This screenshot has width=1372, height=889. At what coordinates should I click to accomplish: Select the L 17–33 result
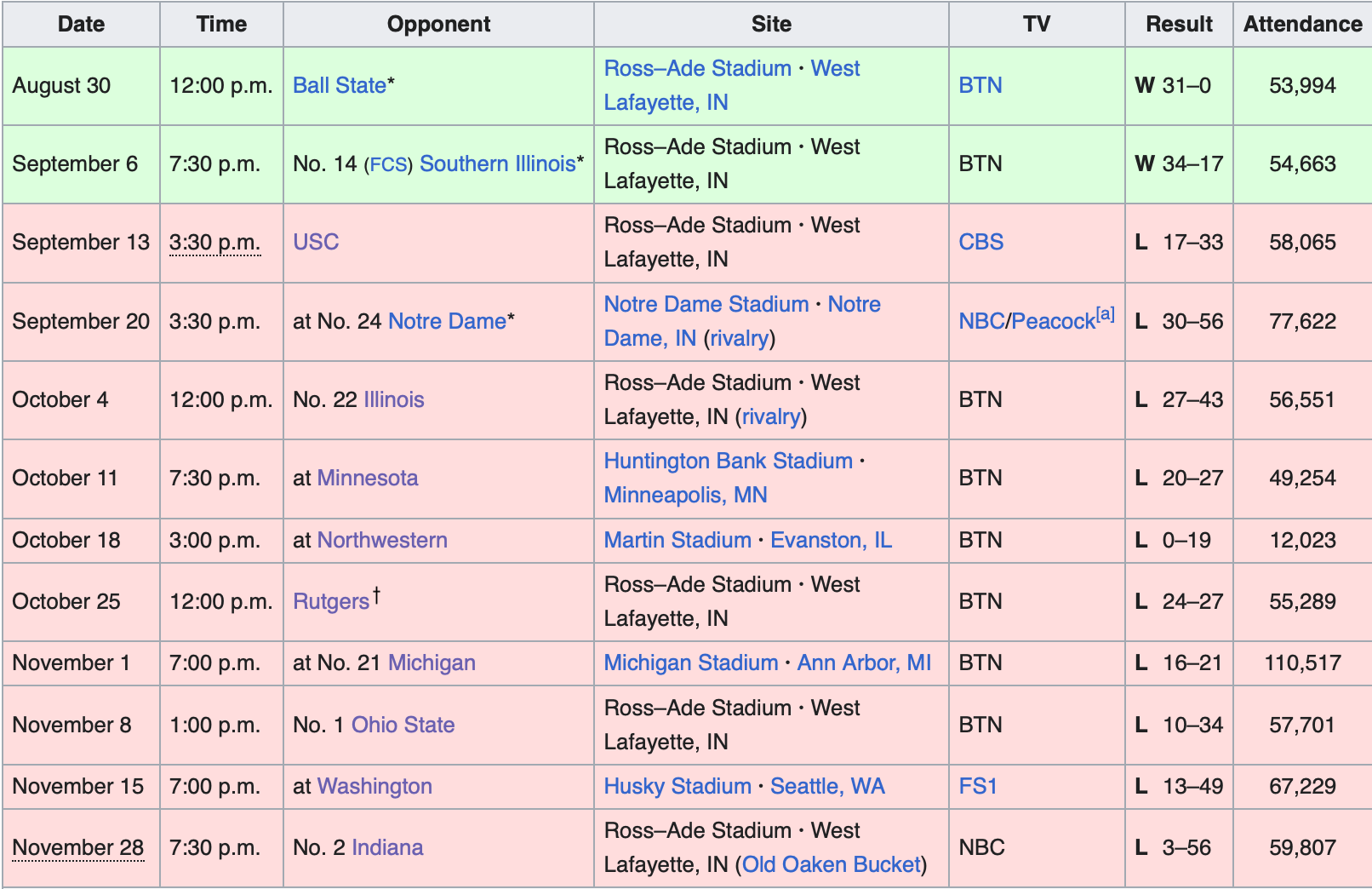point(1180,242)
